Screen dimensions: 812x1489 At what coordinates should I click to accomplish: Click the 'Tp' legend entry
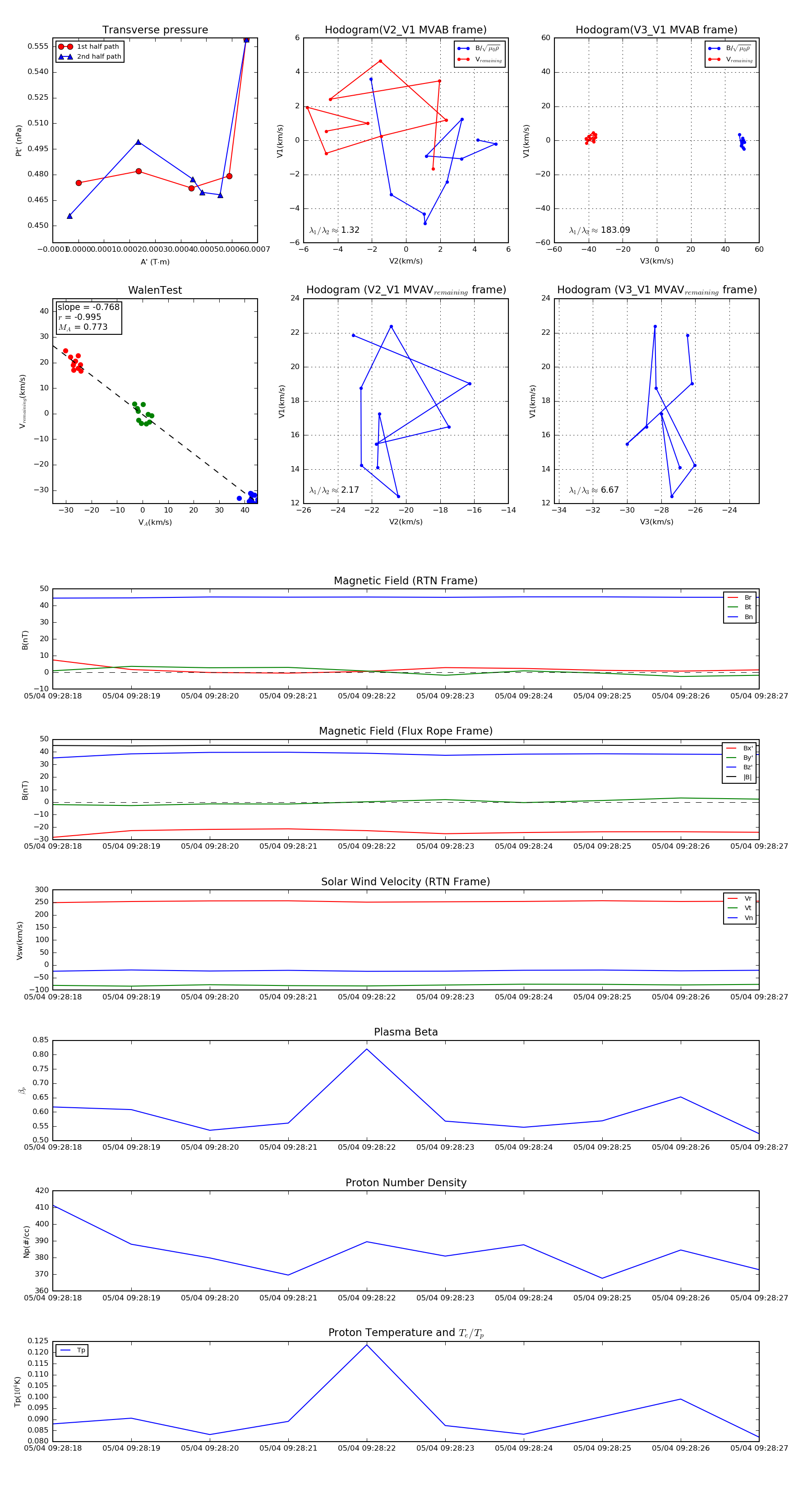pos(72,1350)
